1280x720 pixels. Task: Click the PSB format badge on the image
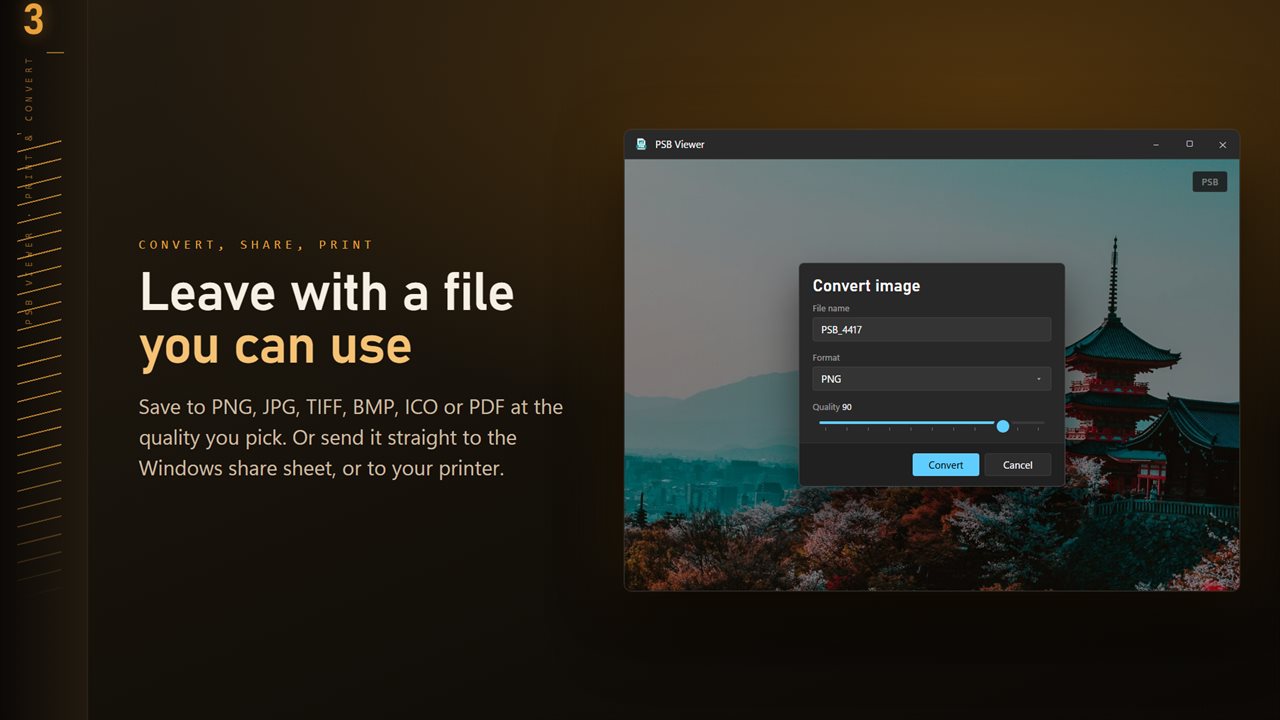tap(1210, 182)
